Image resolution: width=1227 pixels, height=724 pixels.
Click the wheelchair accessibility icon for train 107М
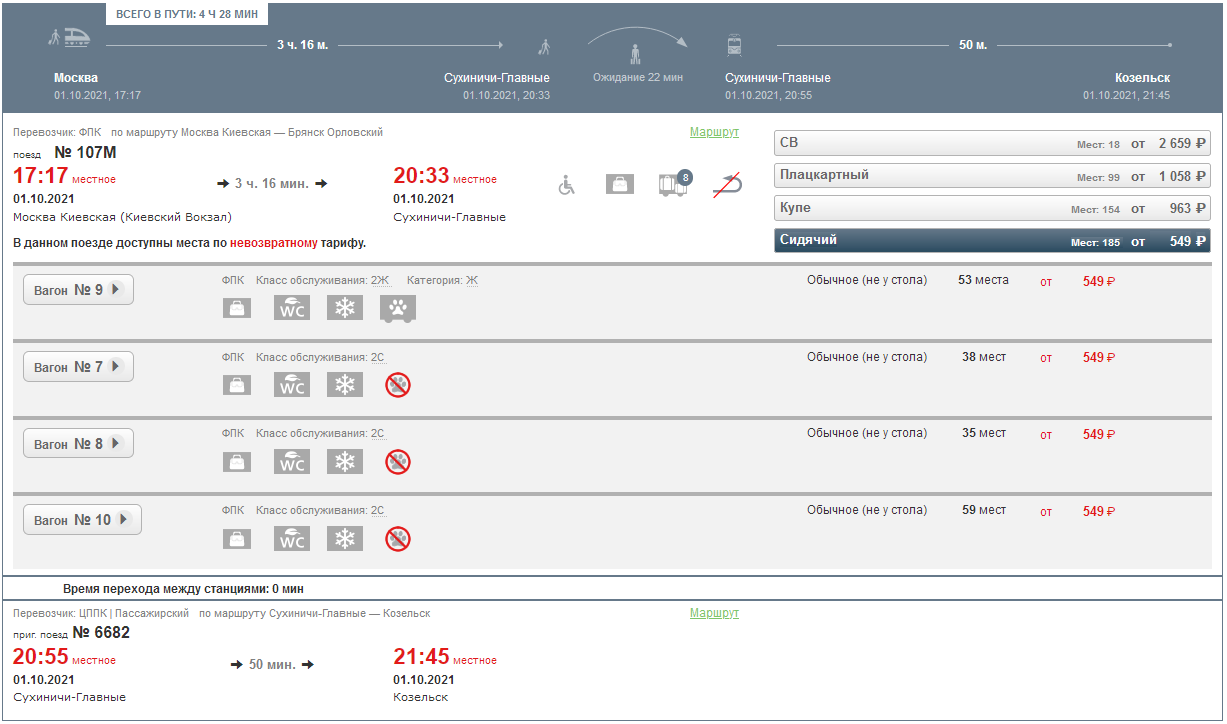[567, 185]
